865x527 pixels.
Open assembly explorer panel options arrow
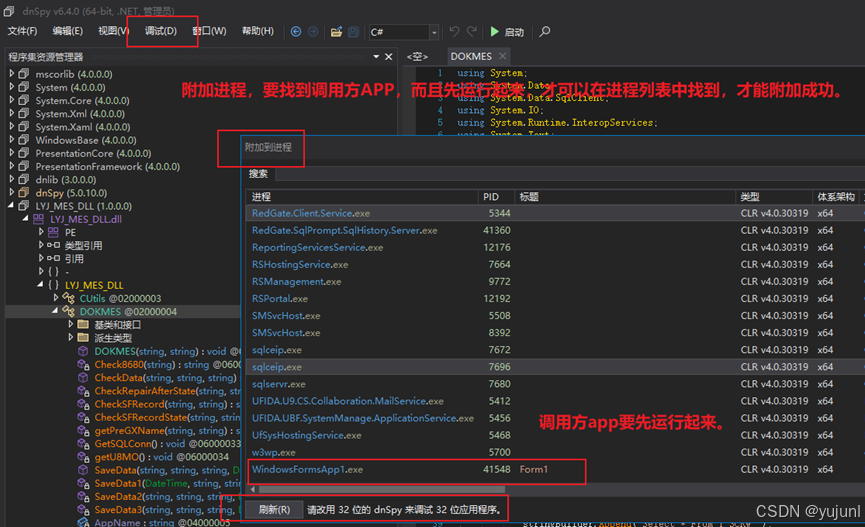(376, 57)
